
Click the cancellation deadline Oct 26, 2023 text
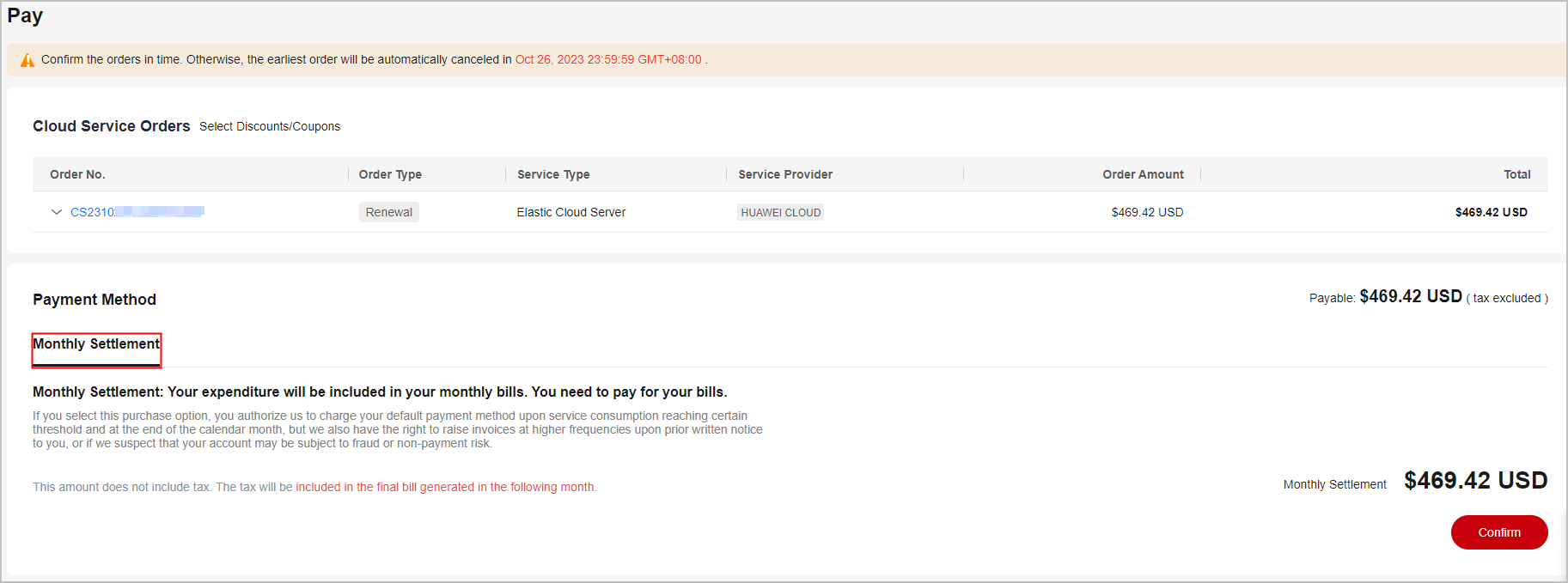pos(608,59)
